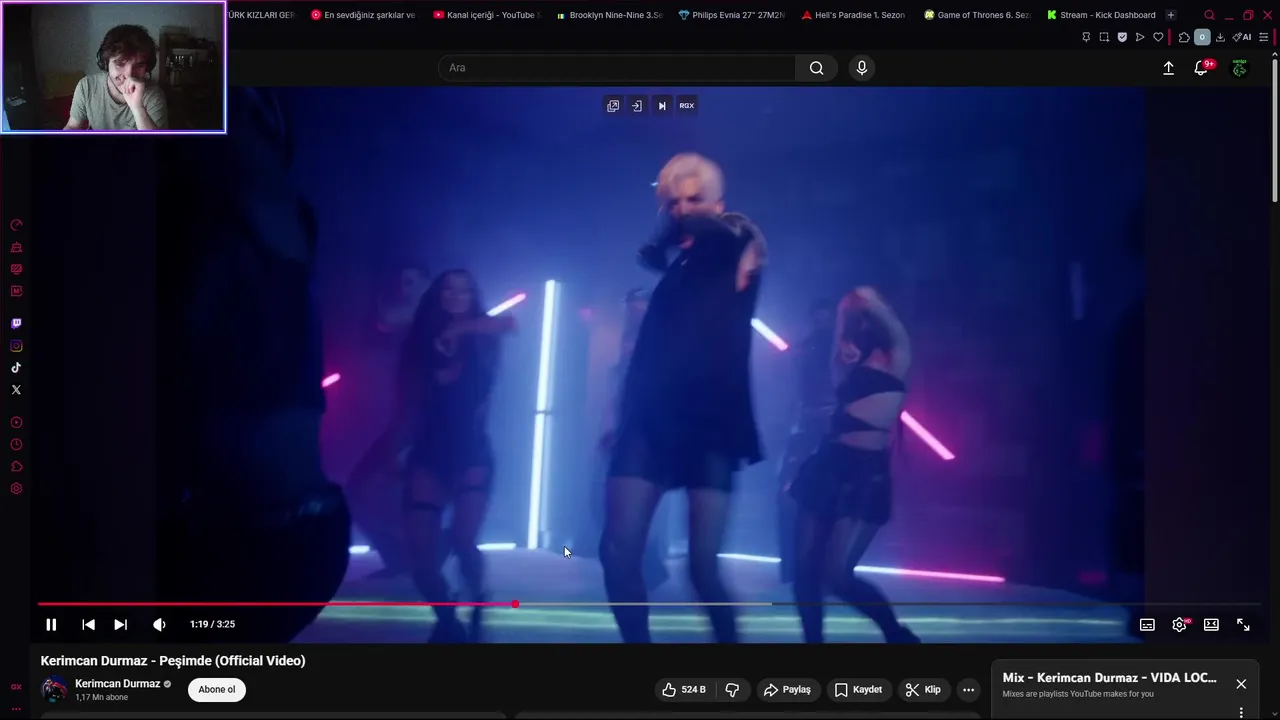Bookmark the page with the heart icon
This screenshot has height=720, width=1280.
(x=1158, y=37)
